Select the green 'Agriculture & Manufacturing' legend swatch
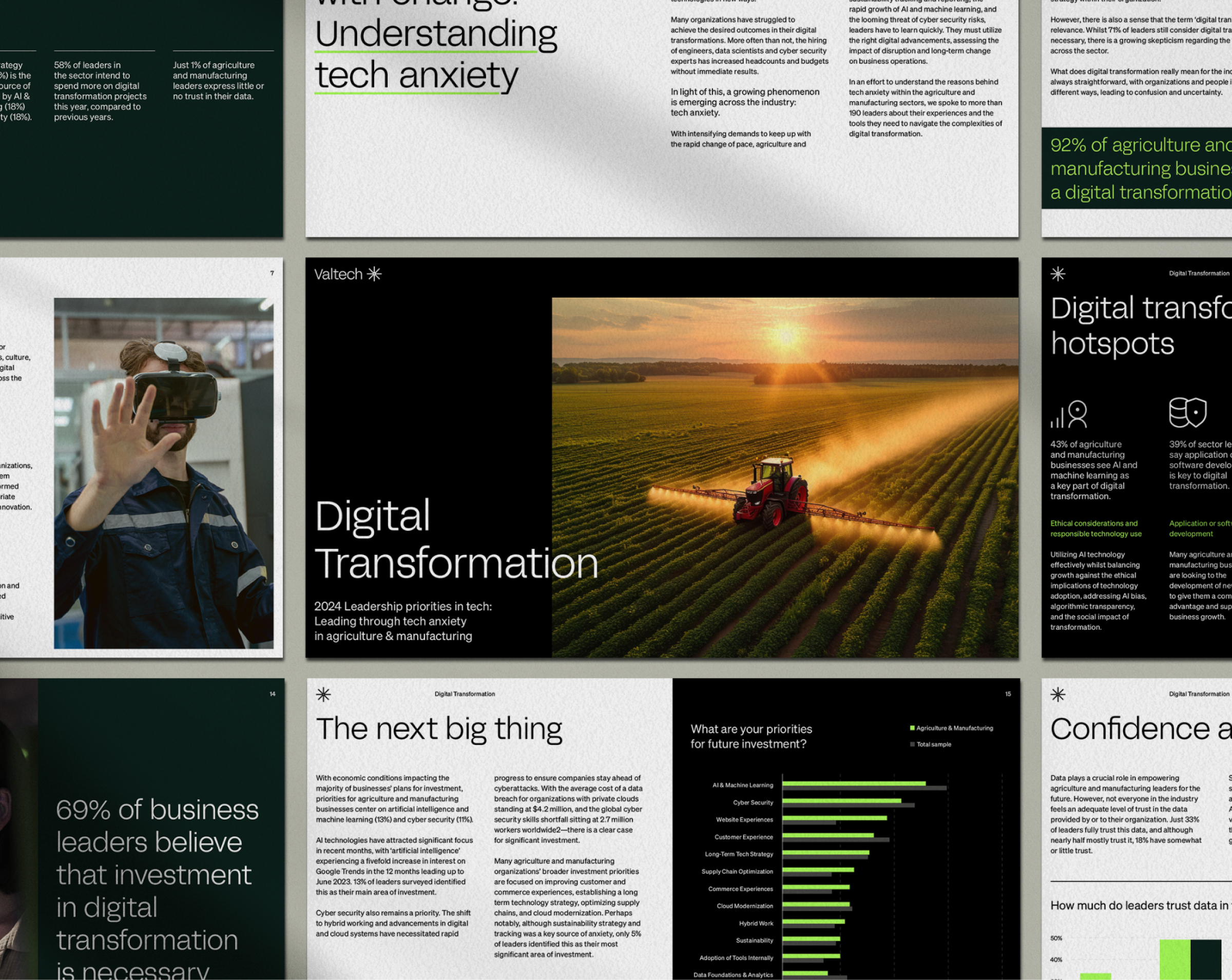The image size is (1232, 980). (x=912, y=728)
